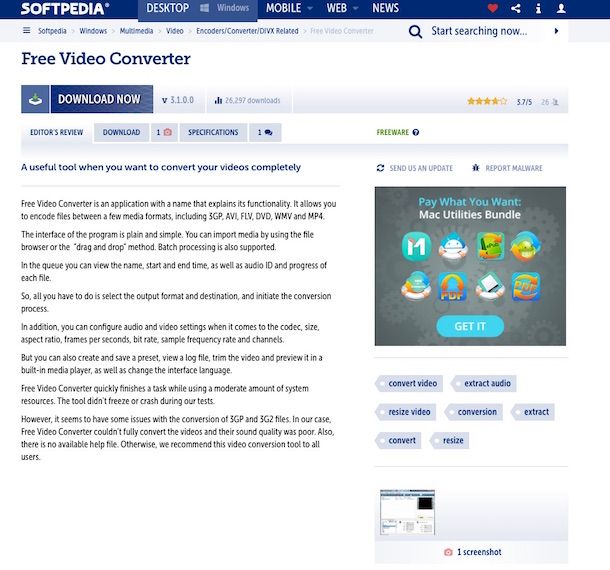Click the camera icon beside 1 screenshot
Viewport: 610px width, 570px height.
448,552
